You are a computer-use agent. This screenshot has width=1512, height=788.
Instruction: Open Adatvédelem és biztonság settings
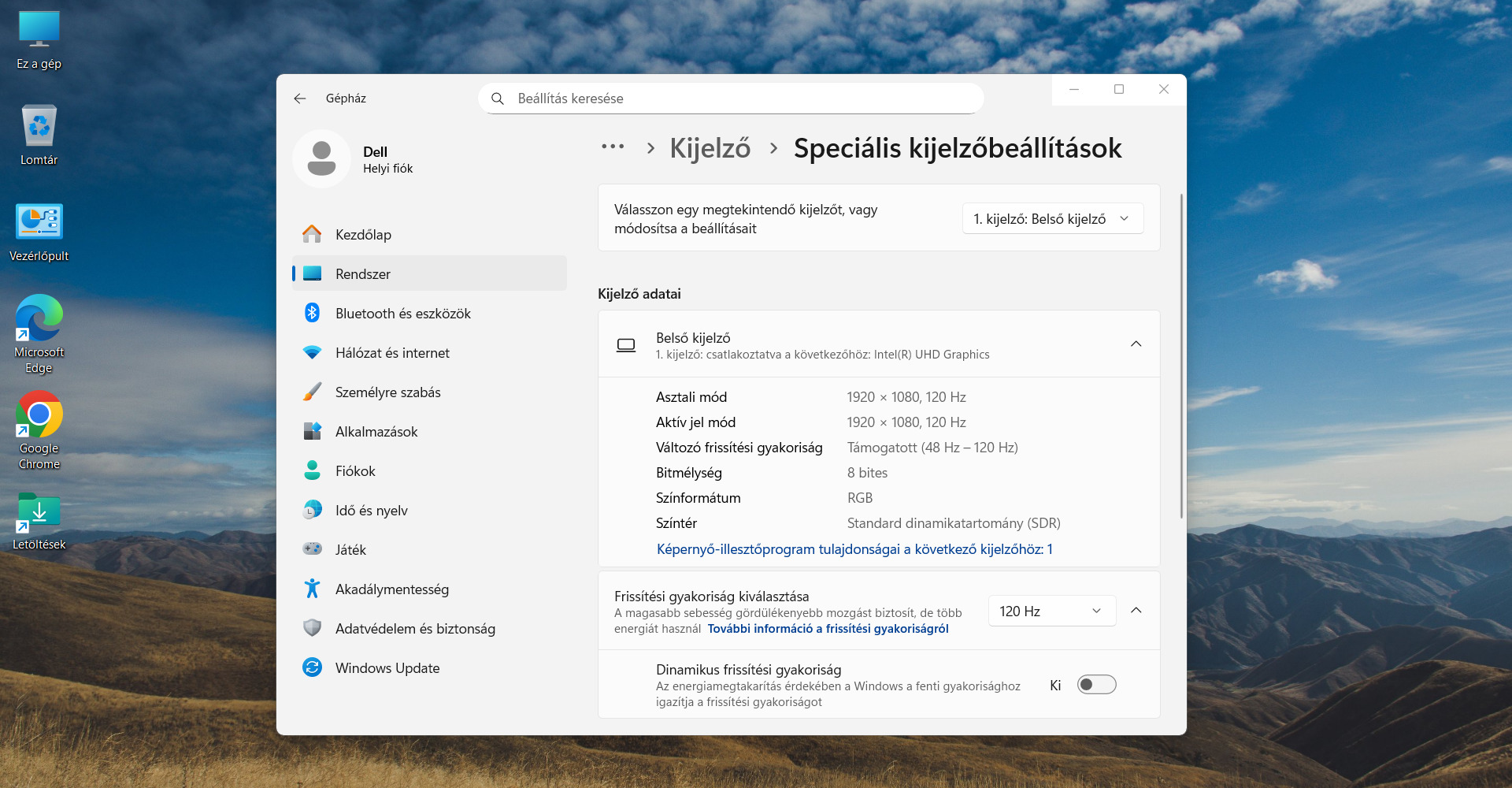tap(415, 628)
